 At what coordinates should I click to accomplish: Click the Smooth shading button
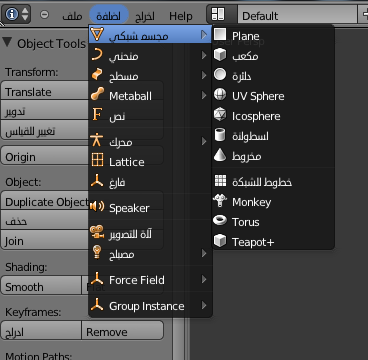pos(41,286)
